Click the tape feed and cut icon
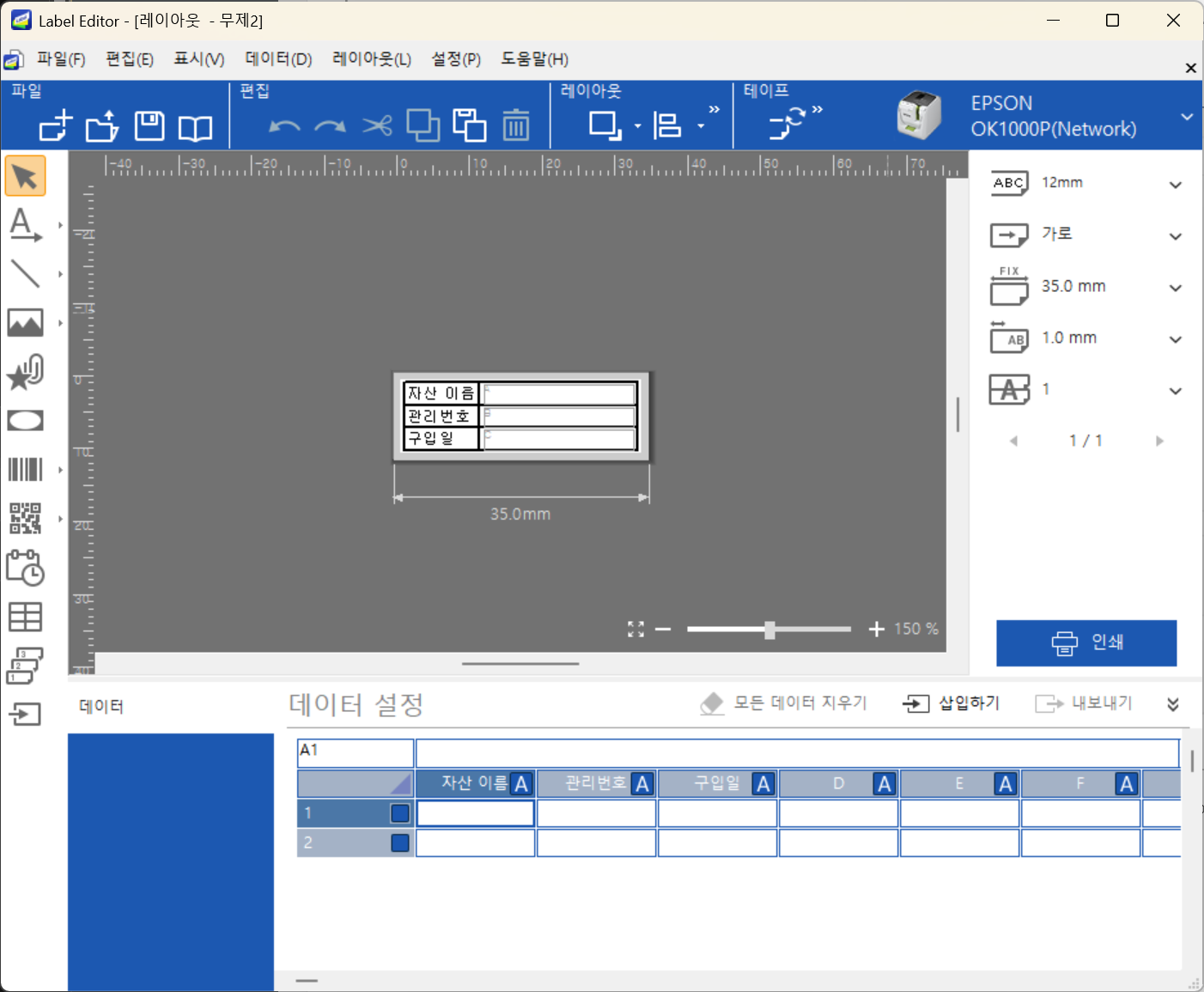Viewport: 1204px width, 992px height. 787,123
